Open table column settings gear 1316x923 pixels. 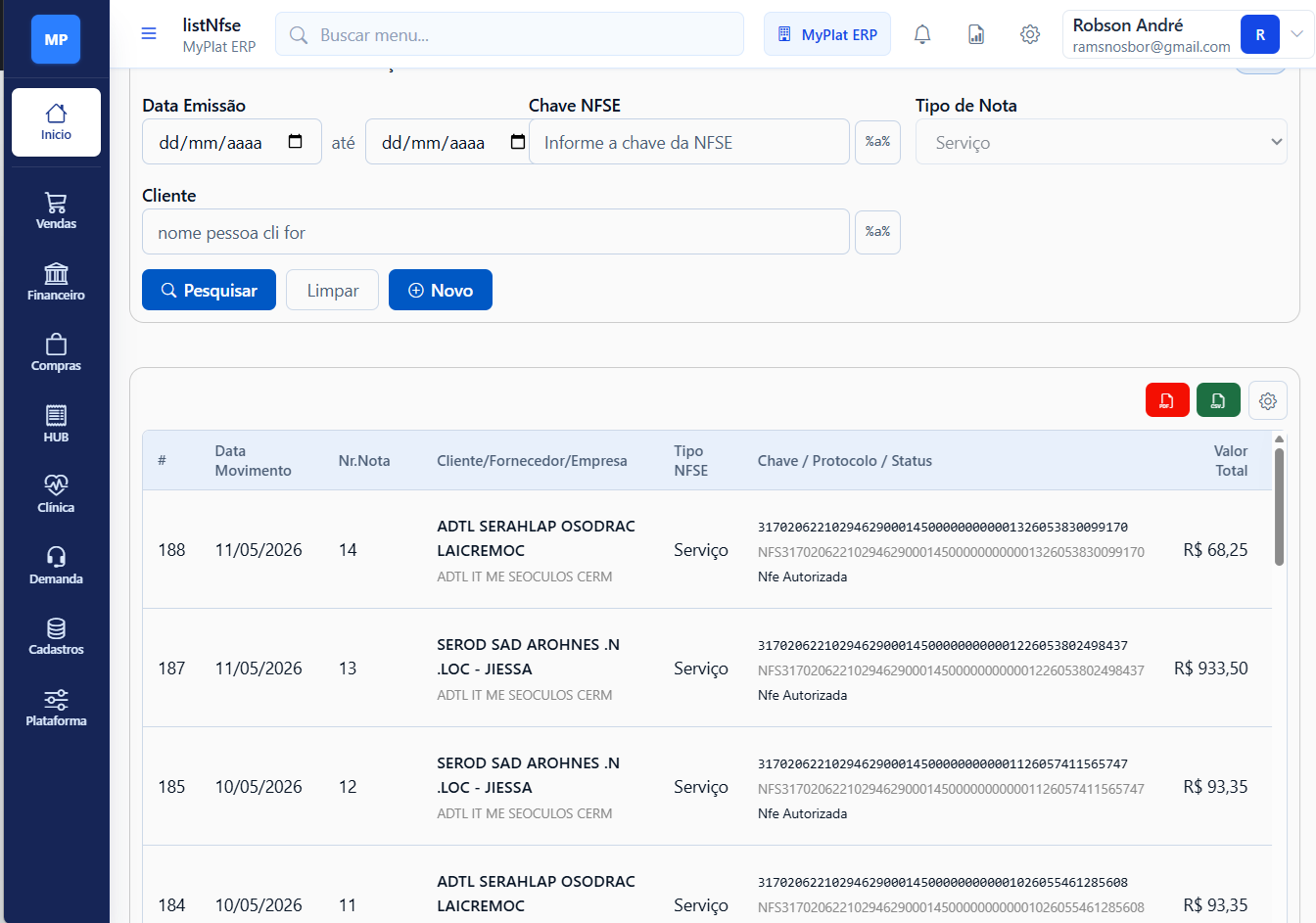pos(1268,400)
